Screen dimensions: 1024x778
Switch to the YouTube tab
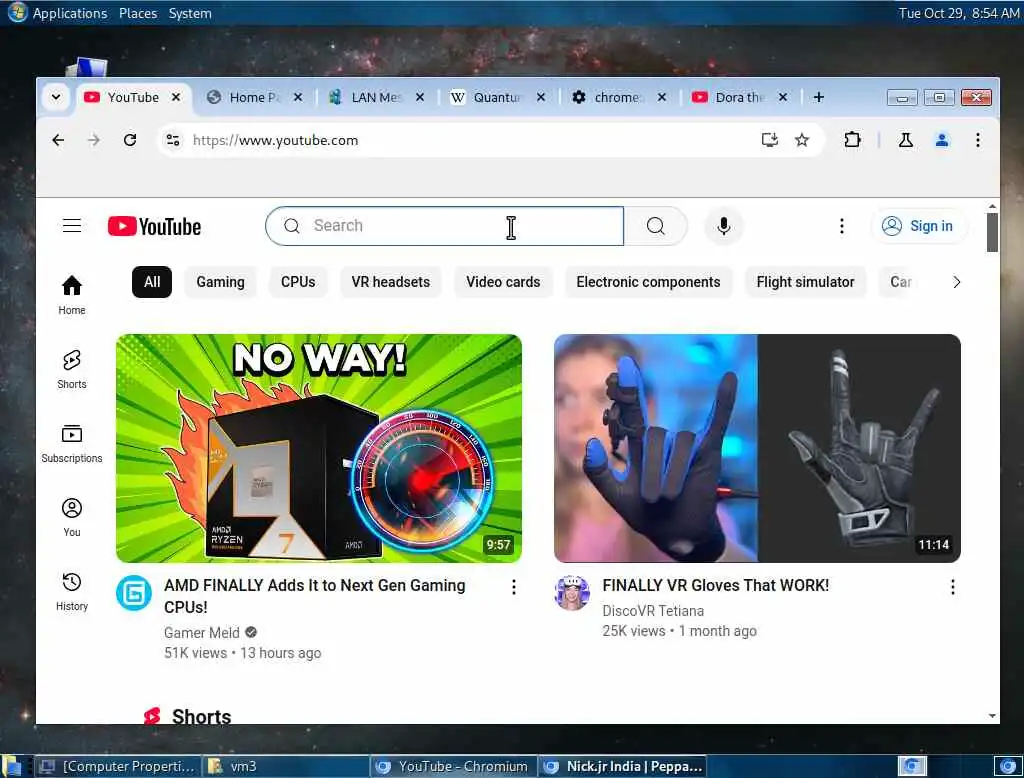coord(133,97)
